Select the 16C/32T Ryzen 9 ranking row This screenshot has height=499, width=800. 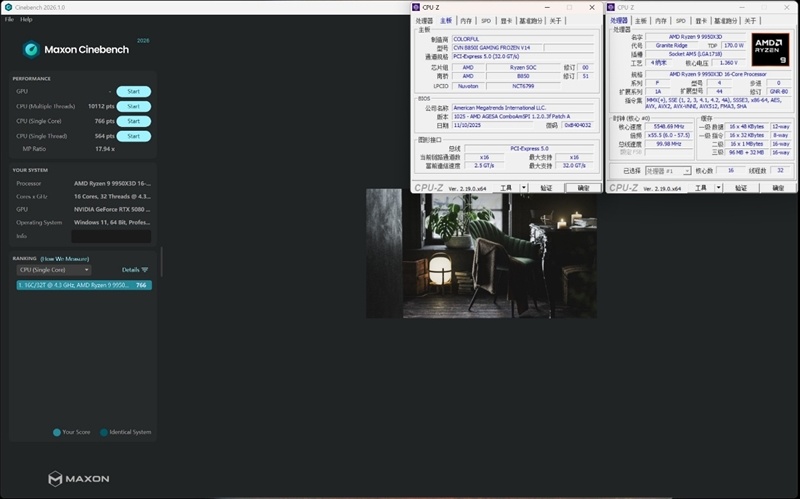(x=84, y=285)
